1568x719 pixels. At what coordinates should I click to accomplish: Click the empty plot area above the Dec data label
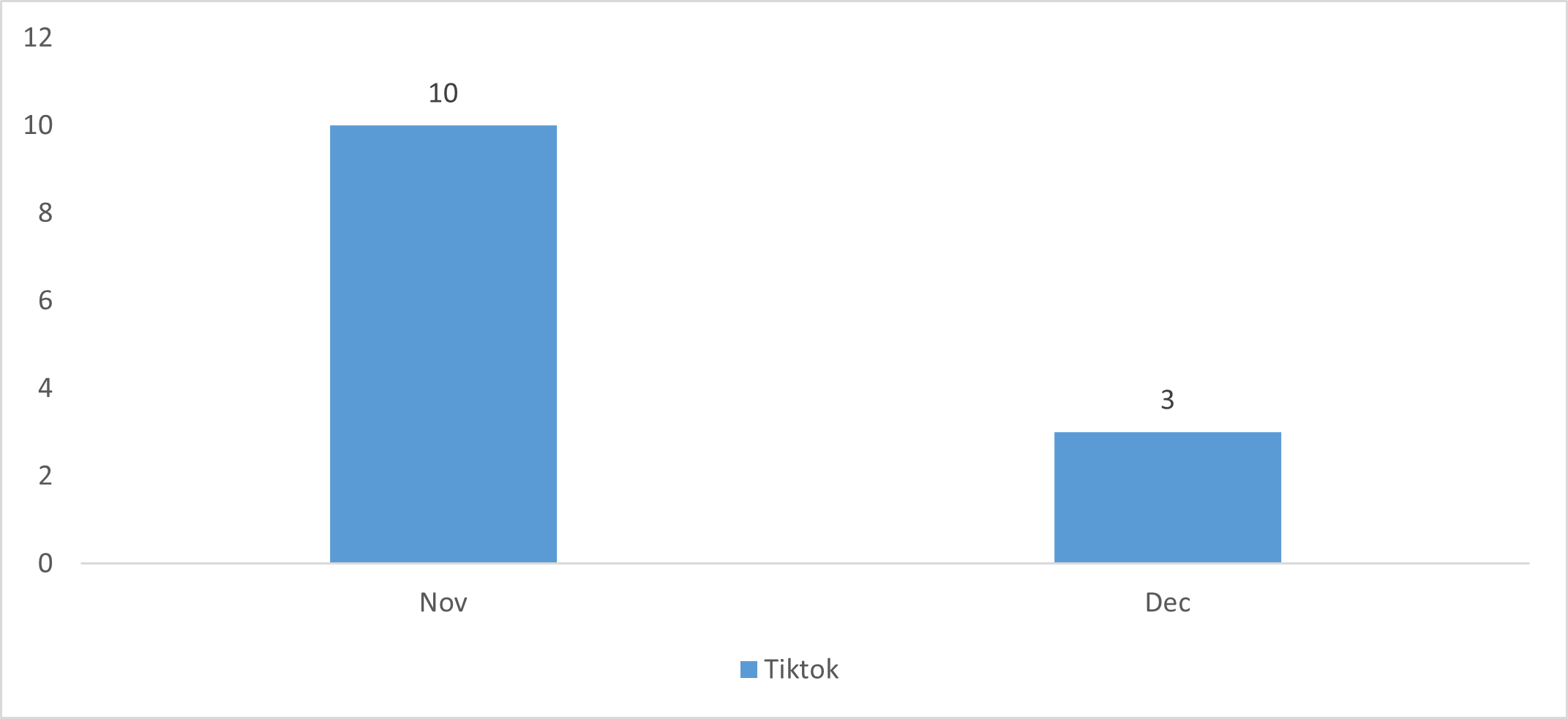click(x=1167, y=220)
